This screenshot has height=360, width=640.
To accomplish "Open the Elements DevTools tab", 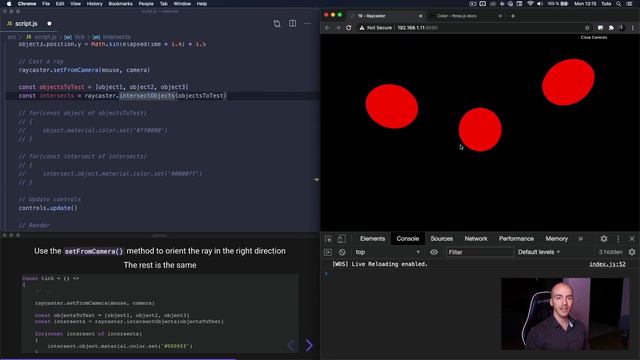I will 372,239.
